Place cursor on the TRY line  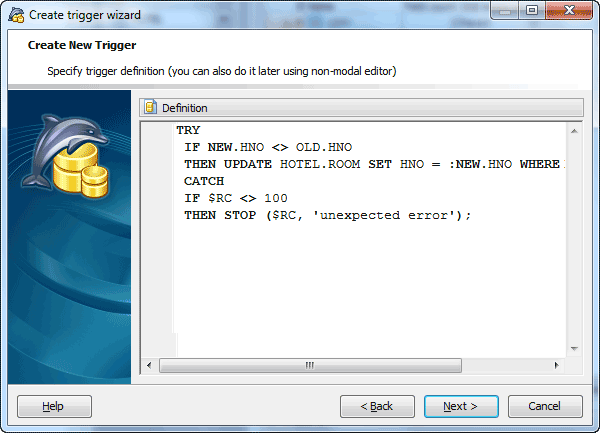(188, 130)
